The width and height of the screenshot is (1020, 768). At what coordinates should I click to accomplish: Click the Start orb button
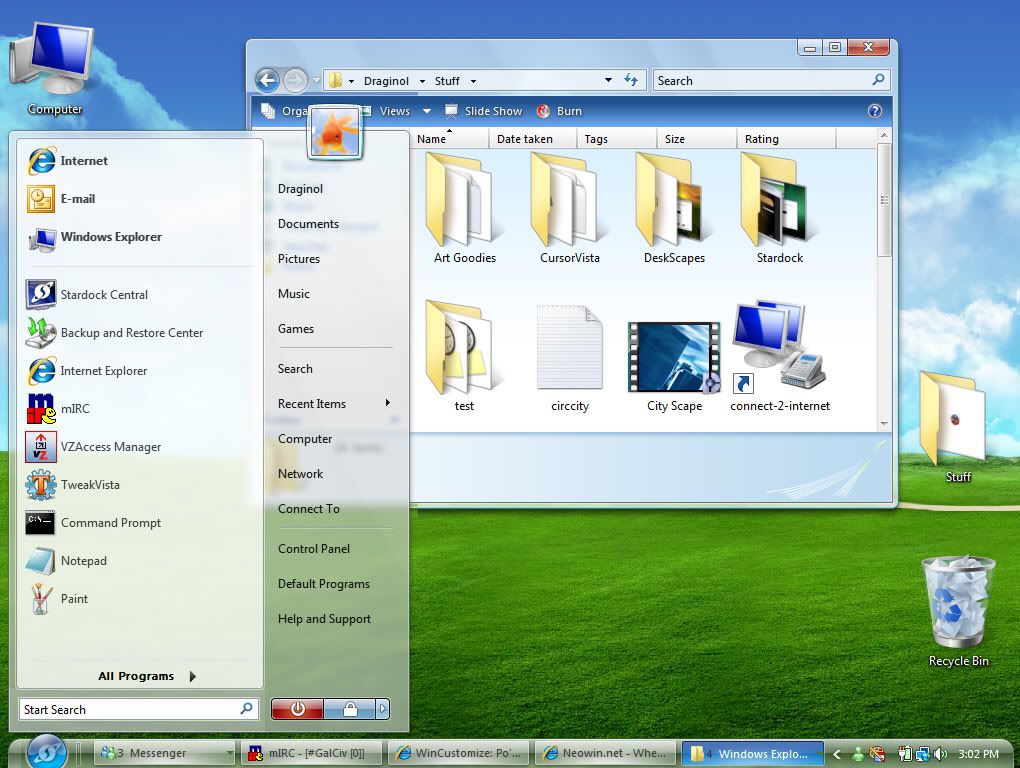[46, 751]
